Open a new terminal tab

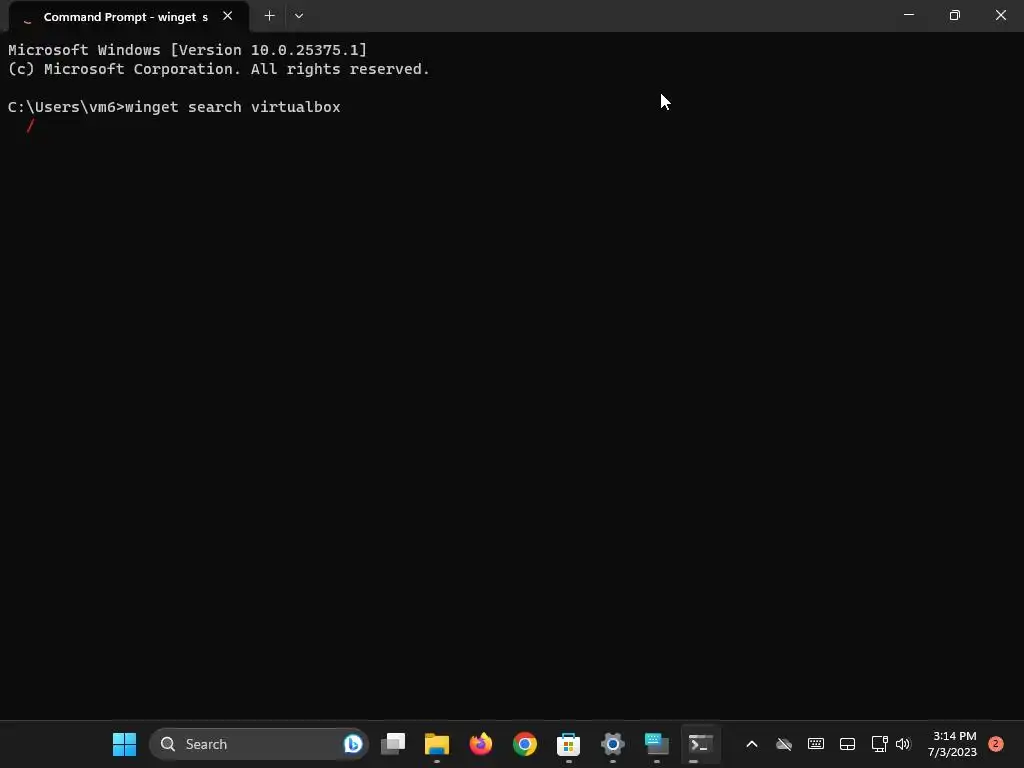pyautogui.click(x=269, y=16)
